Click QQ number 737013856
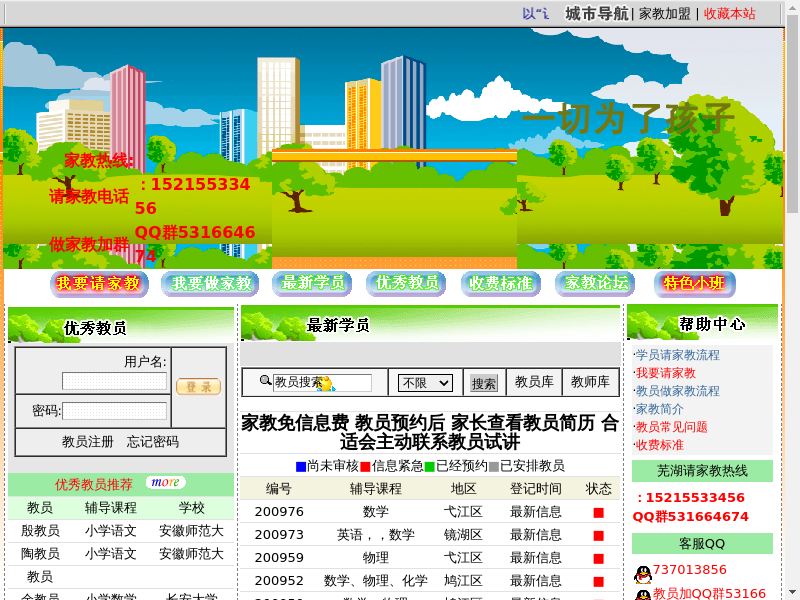Screen dimensions: 800x600 click(x=689, y=569)
